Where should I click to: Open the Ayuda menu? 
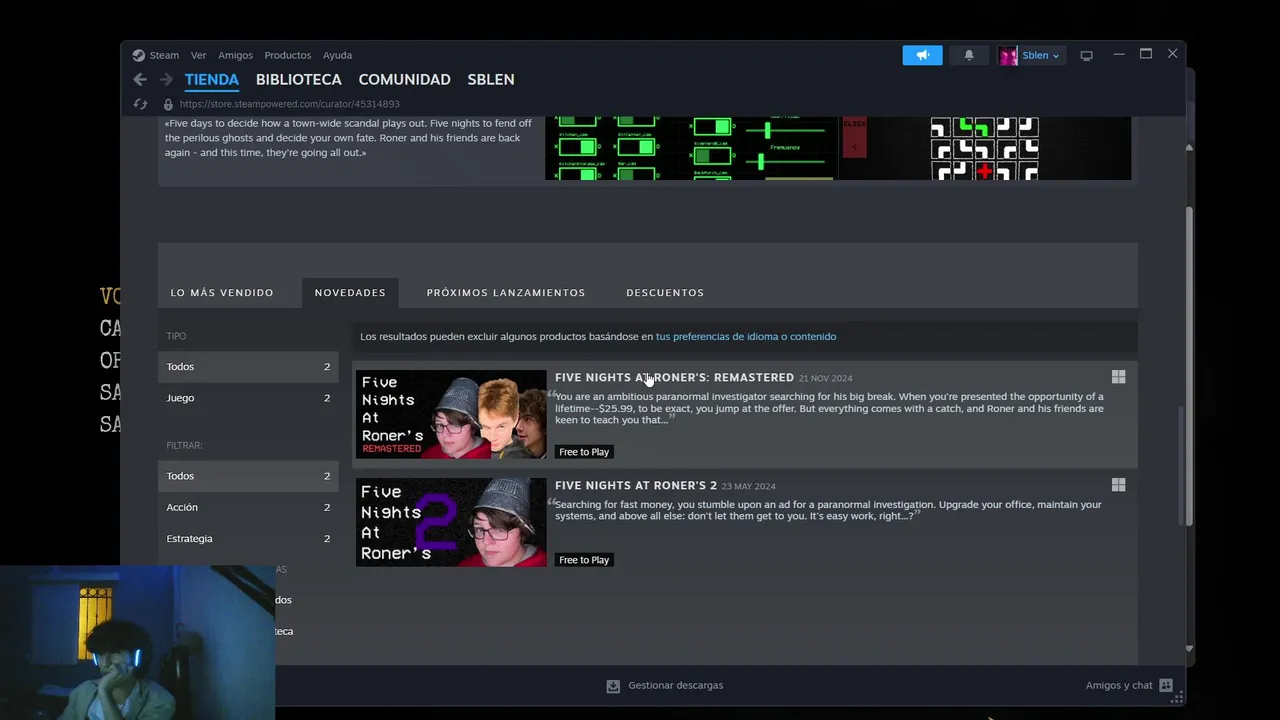point(337,55)
